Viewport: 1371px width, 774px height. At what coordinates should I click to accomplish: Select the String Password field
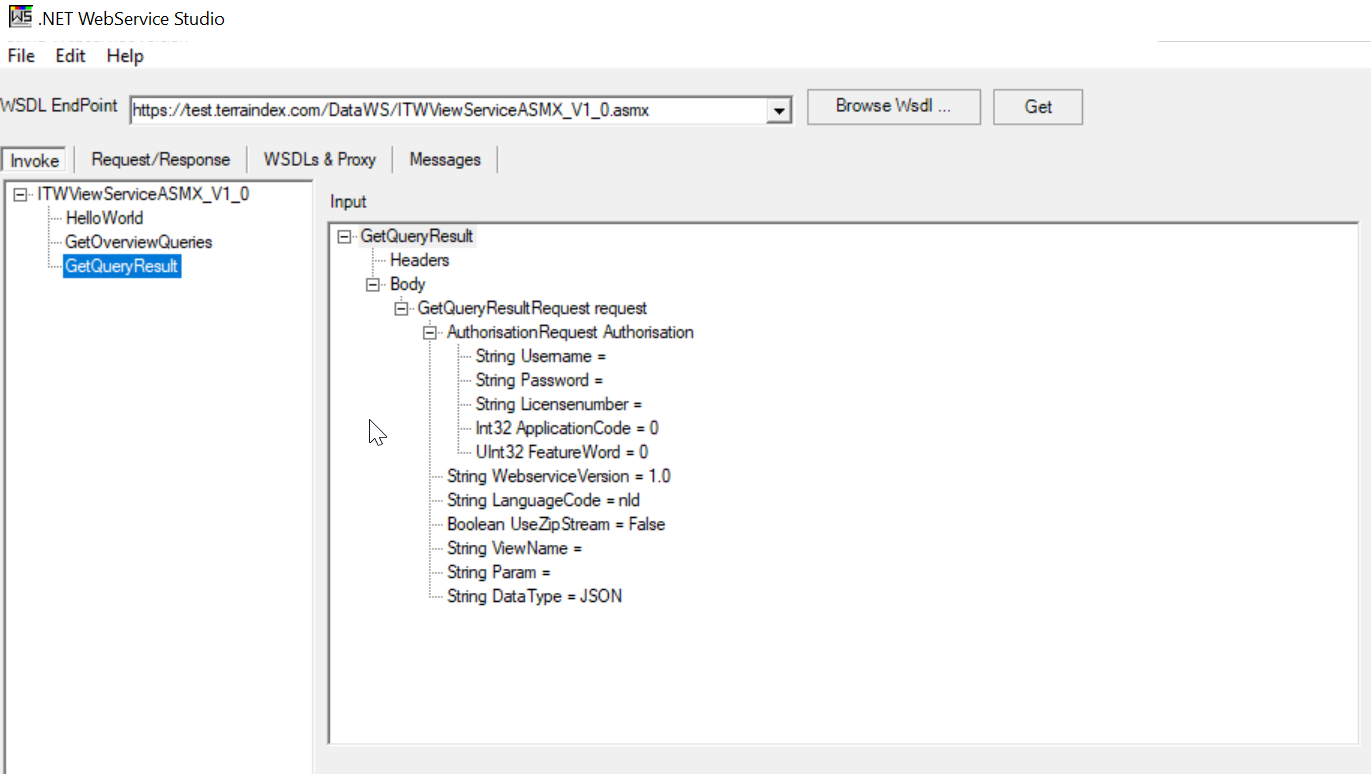coord(539,380)
